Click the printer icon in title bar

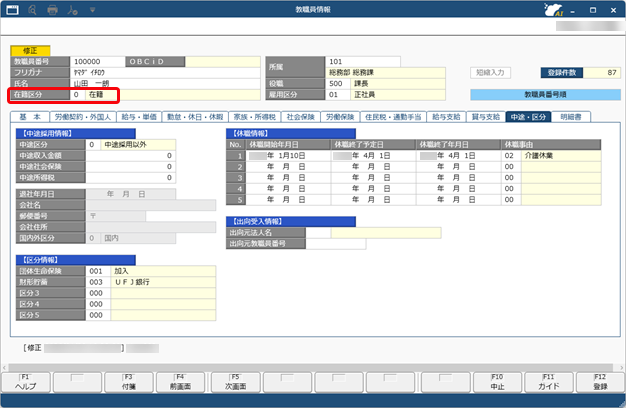tap(52, 10)
